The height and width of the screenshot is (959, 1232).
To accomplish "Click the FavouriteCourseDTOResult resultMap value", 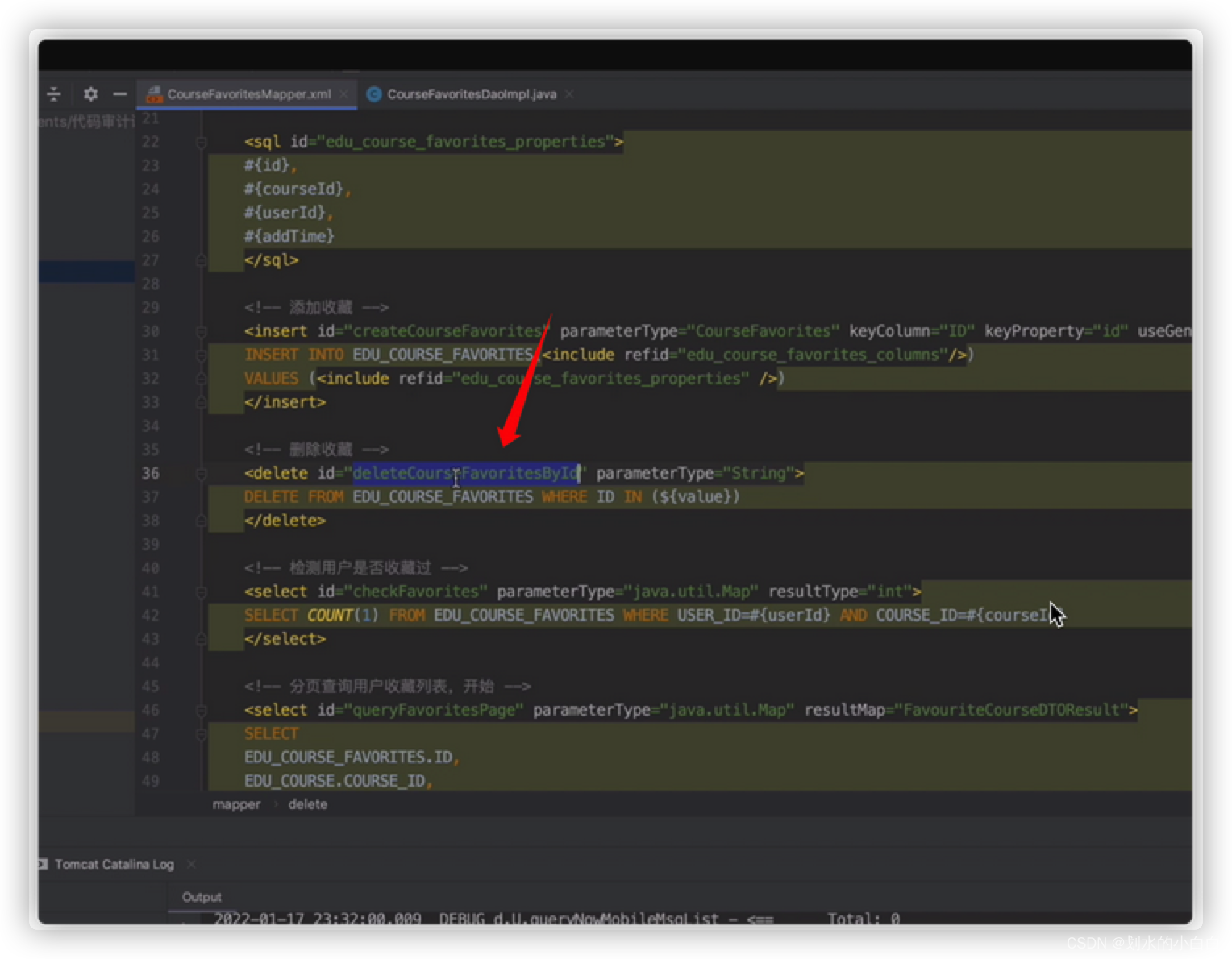I will (1011, 710).
